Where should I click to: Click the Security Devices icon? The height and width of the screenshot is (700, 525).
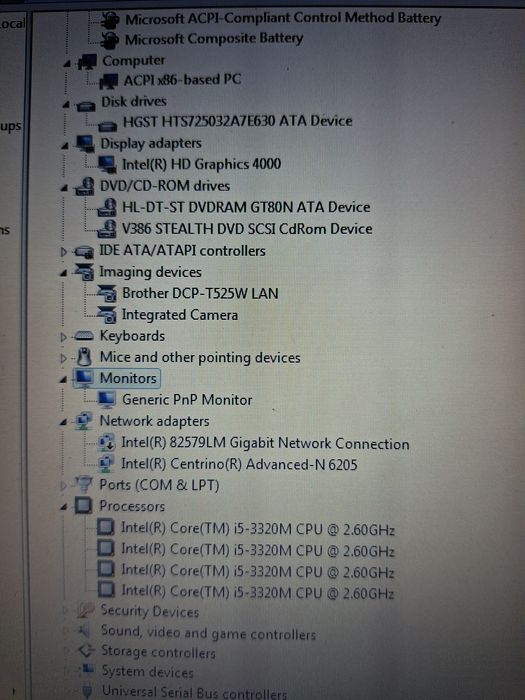85,610
